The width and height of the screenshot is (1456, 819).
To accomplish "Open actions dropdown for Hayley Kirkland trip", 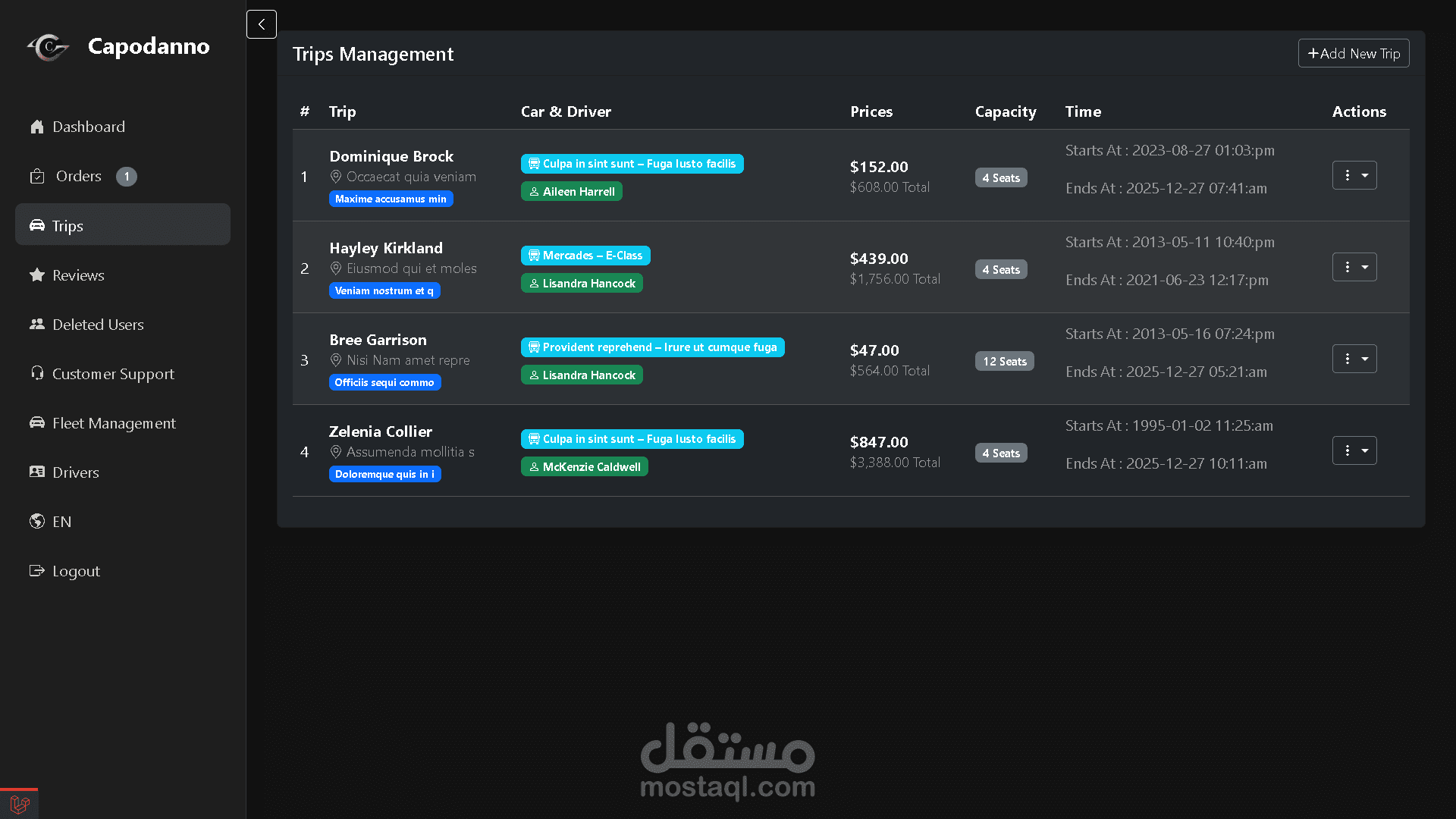I will (1354, 267).
